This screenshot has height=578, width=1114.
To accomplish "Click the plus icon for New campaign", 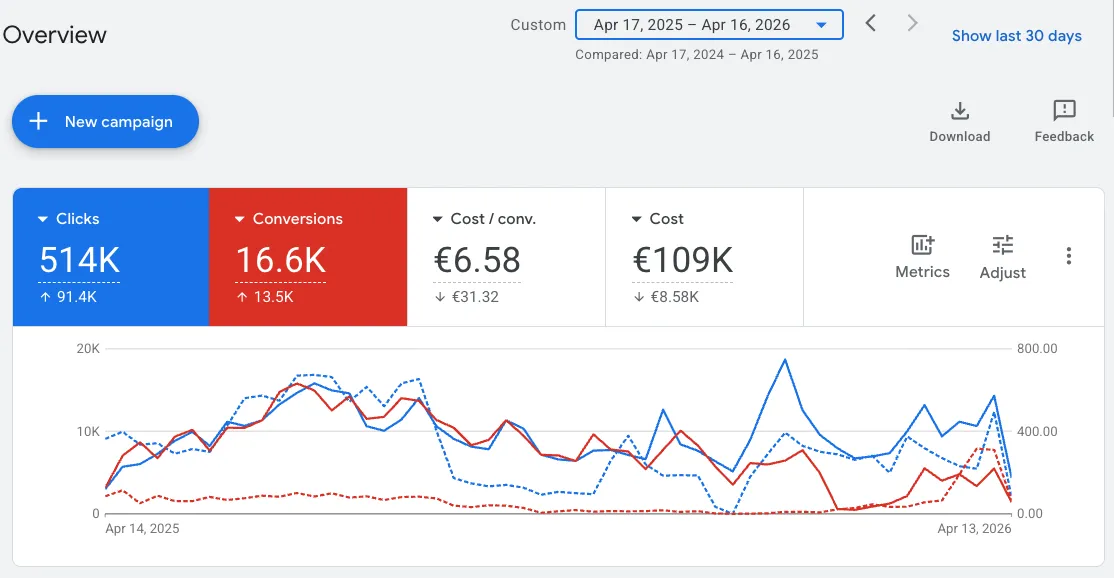I will point(39,122).
